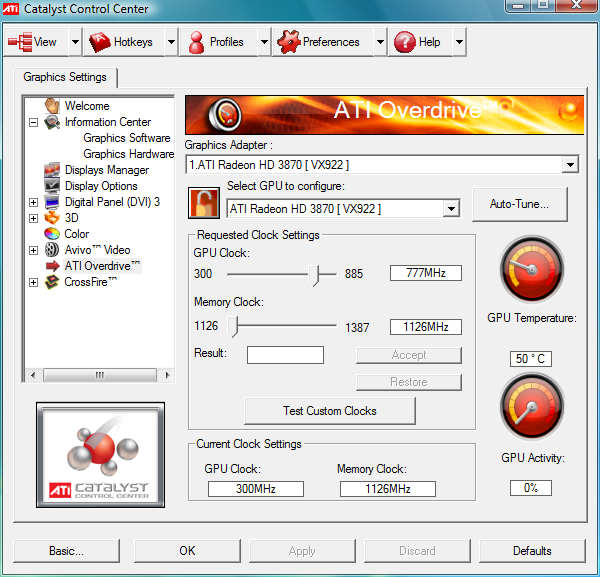600x577 pixels.
Task: Select the Graphics Settings tab
Action: click(65, 77)
